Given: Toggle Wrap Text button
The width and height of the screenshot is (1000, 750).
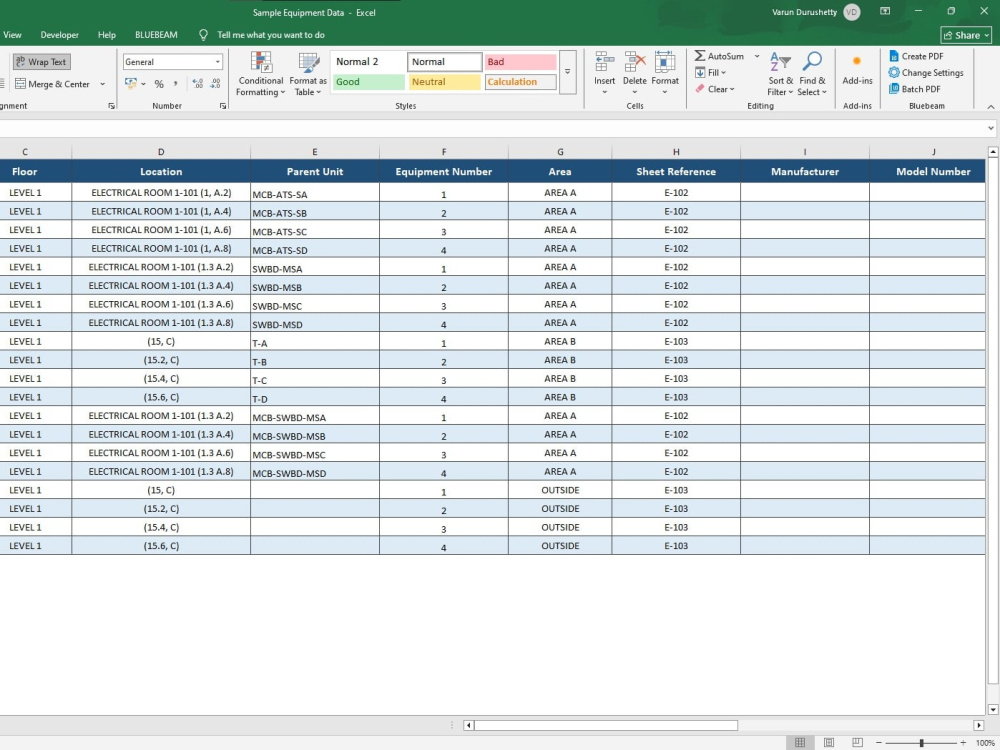Looking at the screenshot, I should click(41, 62).
